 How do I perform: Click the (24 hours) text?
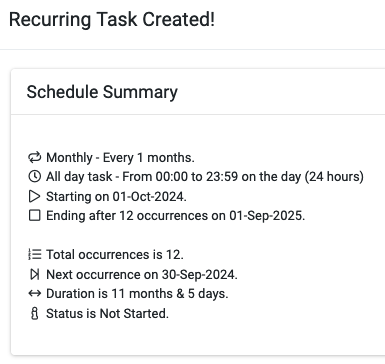334,177
